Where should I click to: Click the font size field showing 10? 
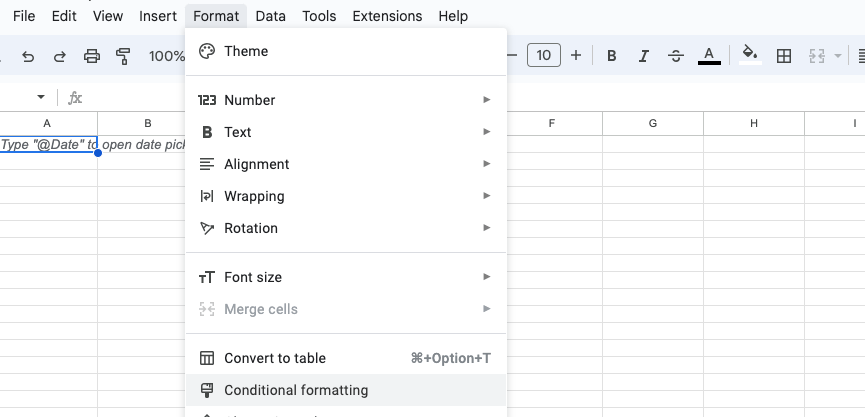pyautogui.click(x=543, y=55)
